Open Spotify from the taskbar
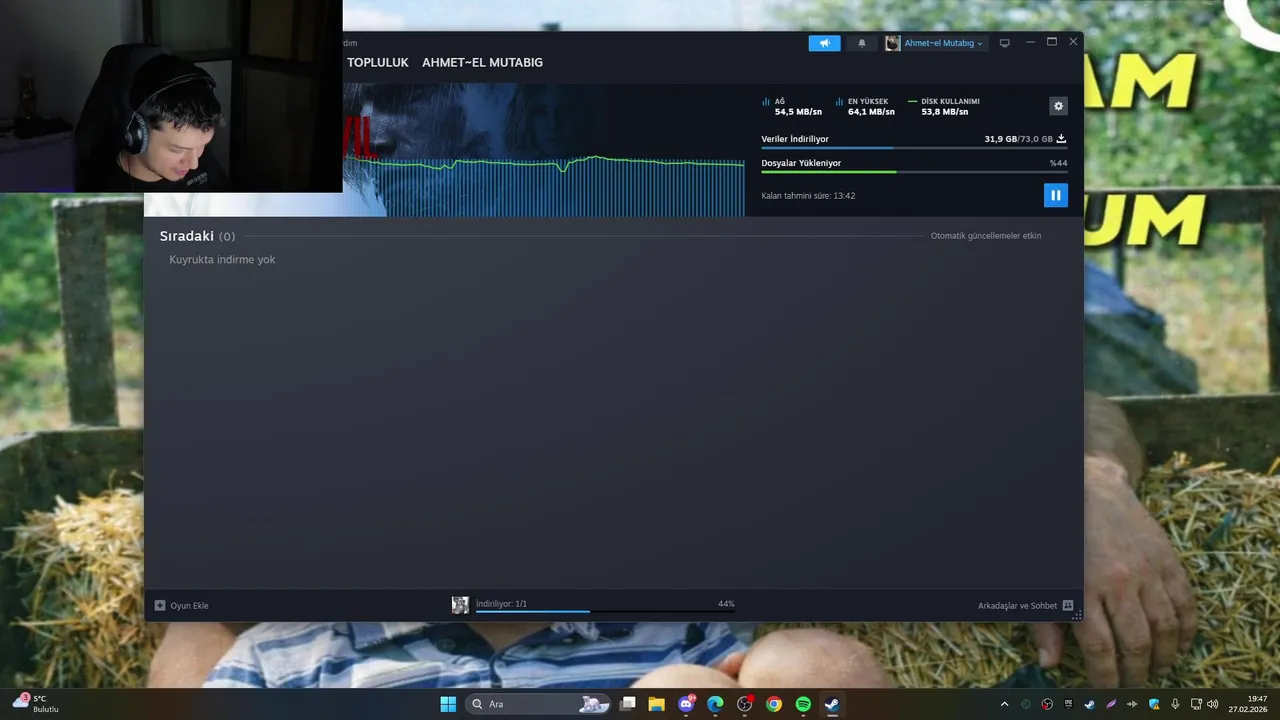Image resolution: width=1280 pixels, height=720 pixels. point(803,704)
